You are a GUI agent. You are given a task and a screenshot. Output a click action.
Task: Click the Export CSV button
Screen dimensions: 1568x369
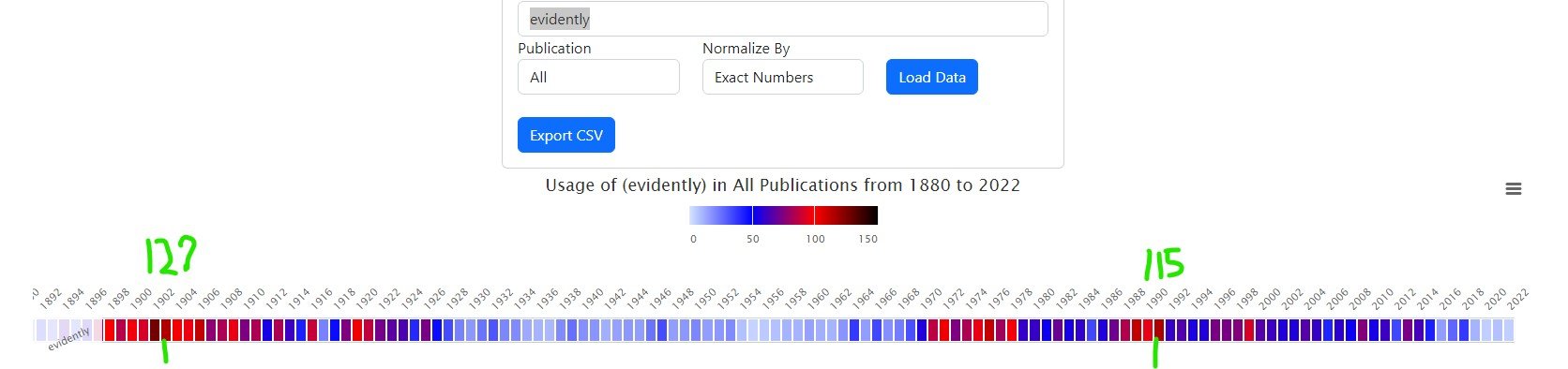click(x=565, y=135)
